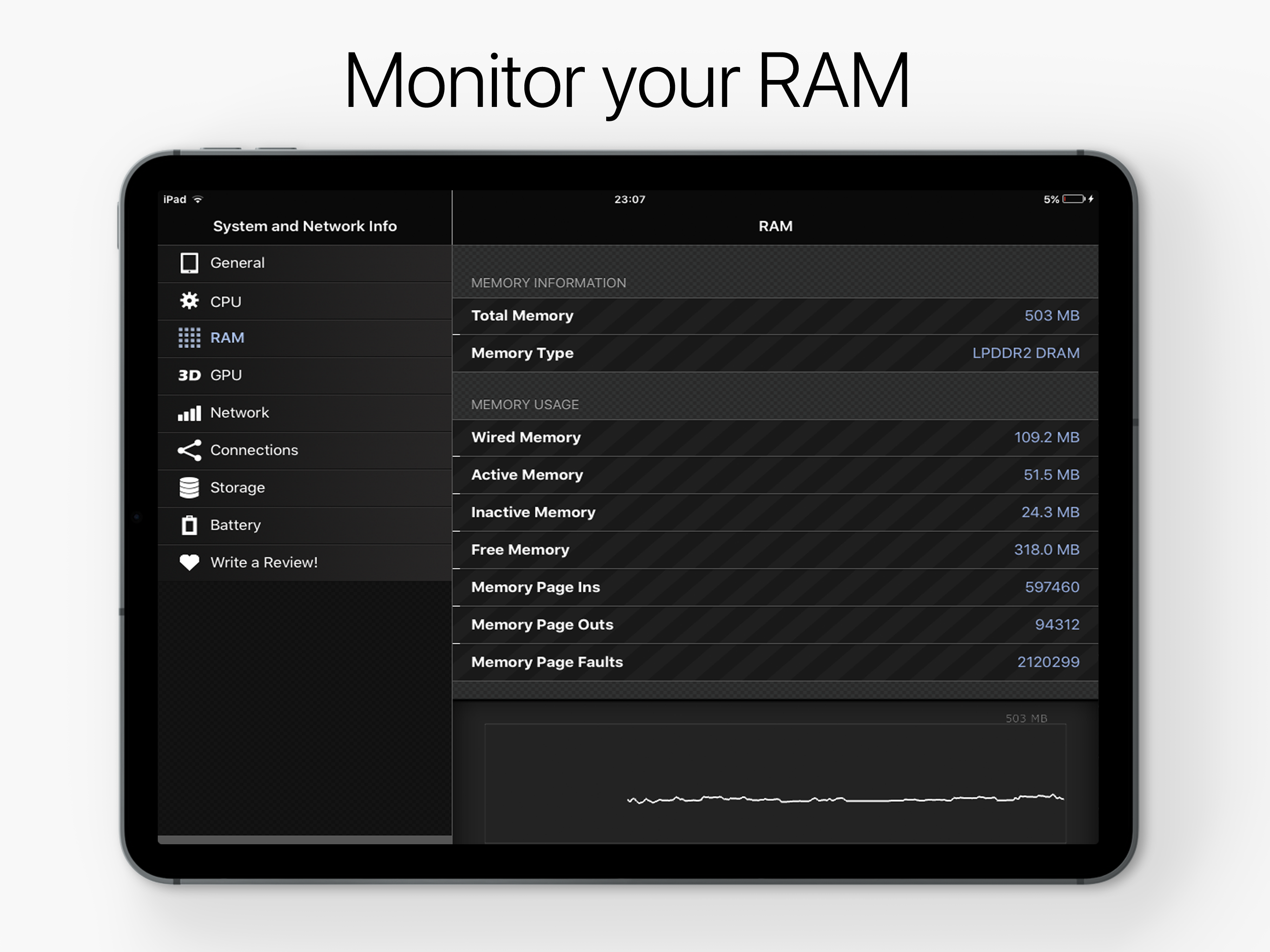The height and width of the screenshot is (952, 1270).
Task: Select the Total Memory row
Action: (775, 316)
